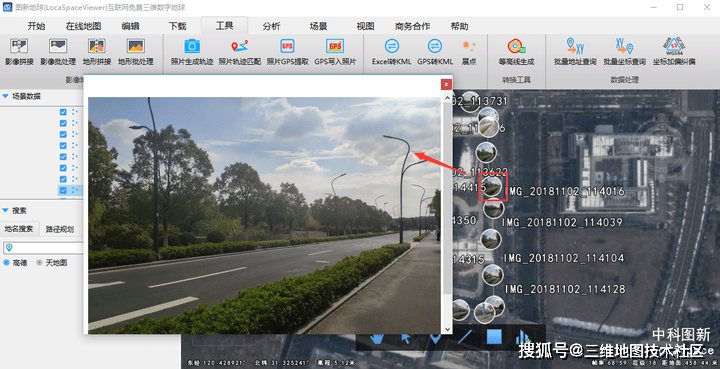Image resolution: width=720 pixels, height=369 pixels.
Task: Open the 批量地址查询 tool
Action: pos(575,51)
